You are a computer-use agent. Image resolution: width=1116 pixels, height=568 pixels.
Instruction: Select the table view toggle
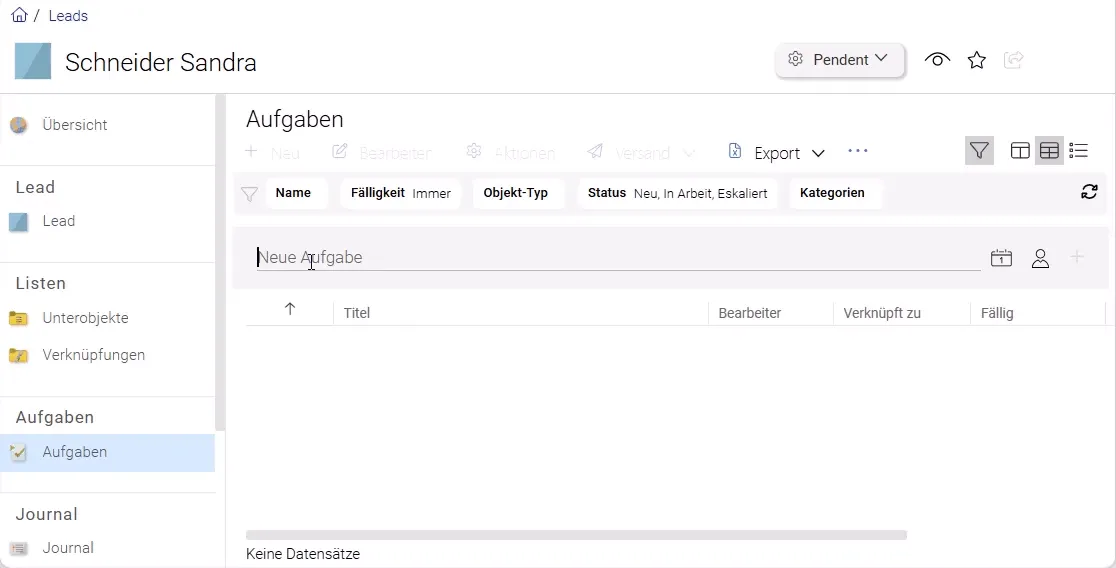[1049, 151]
